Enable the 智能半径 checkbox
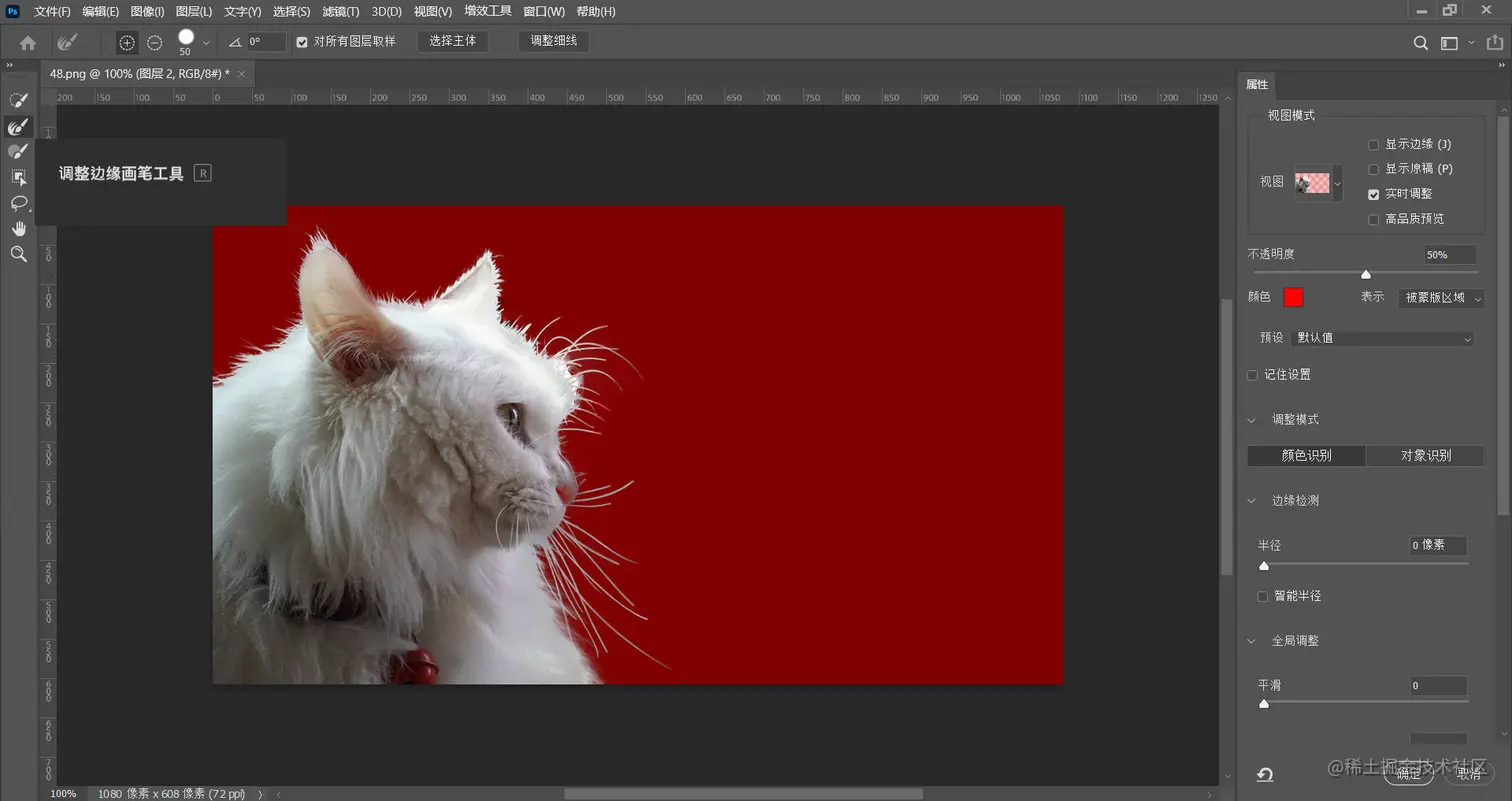Image resolution: width=1512 pixels, height=801 pixels. [x=1263, y=596]
